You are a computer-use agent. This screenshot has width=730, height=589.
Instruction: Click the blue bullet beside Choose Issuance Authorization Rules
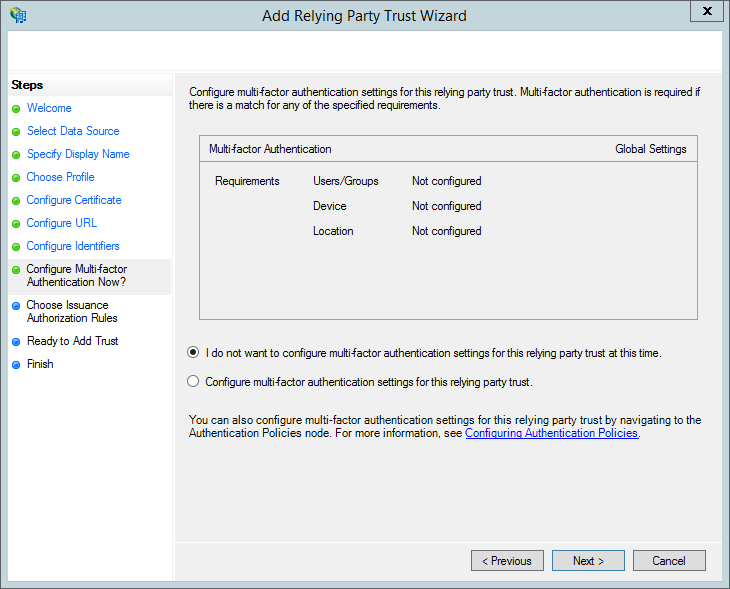click(x=16, y=306)
